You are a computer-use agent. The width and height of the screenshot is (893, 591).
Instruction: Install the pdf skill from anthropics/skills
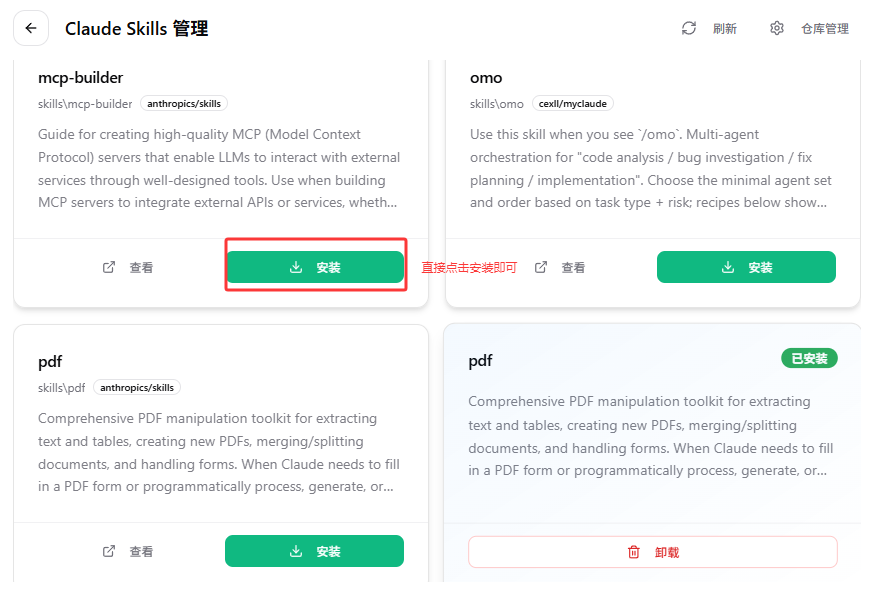[315, 551]
